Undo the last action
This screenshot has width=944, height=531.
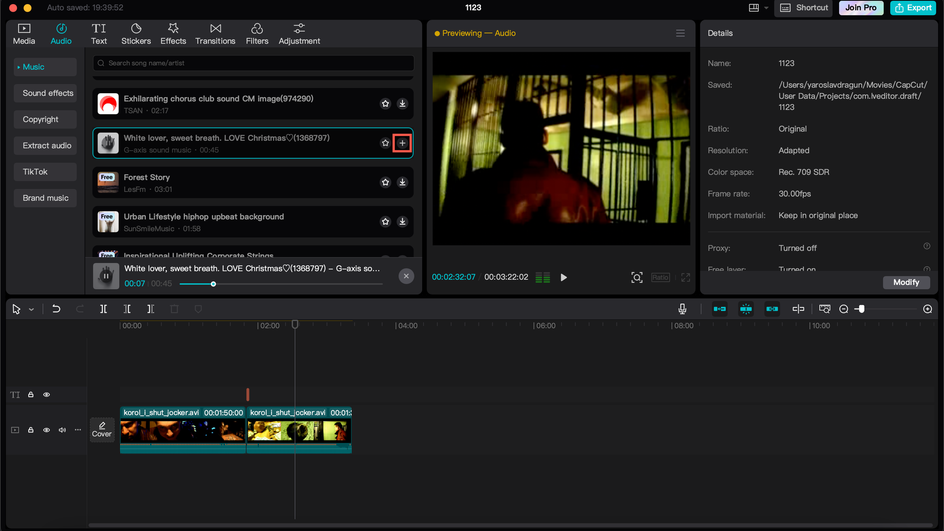coord(56,309)
